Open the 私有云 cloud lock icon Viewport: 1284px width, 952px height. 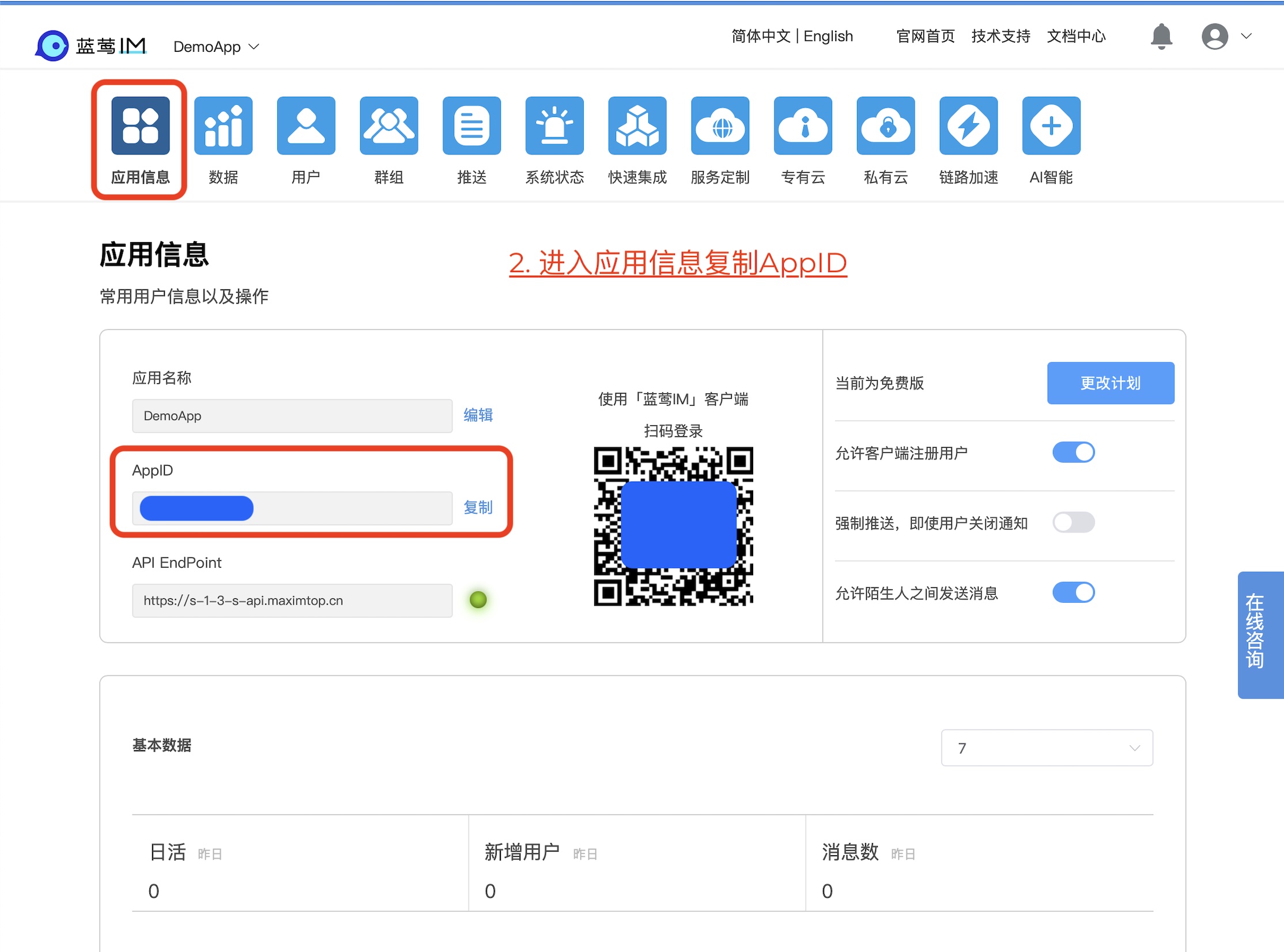(886, 126)
